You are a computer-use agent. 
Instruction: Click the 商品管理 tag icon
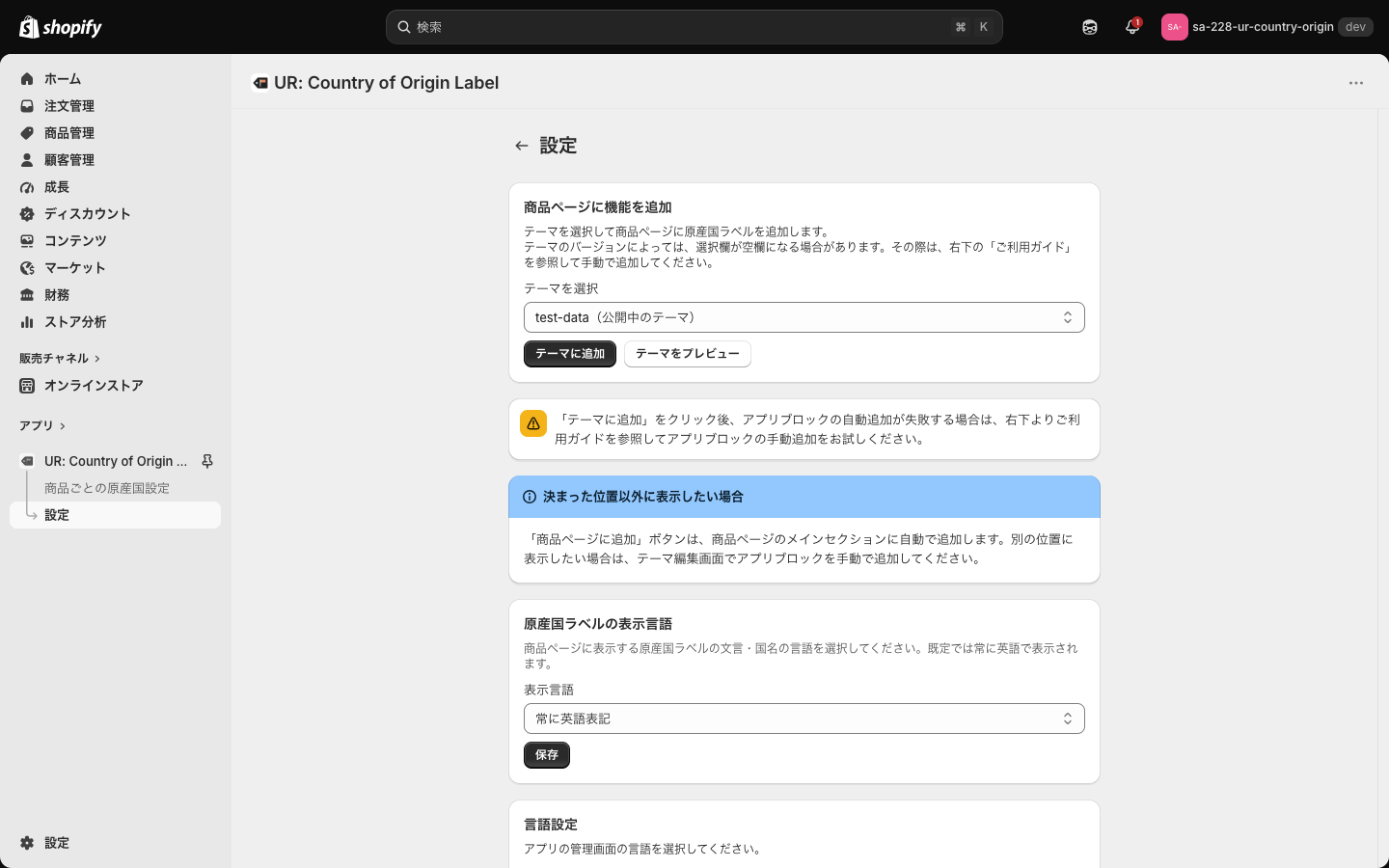(27, 133)
